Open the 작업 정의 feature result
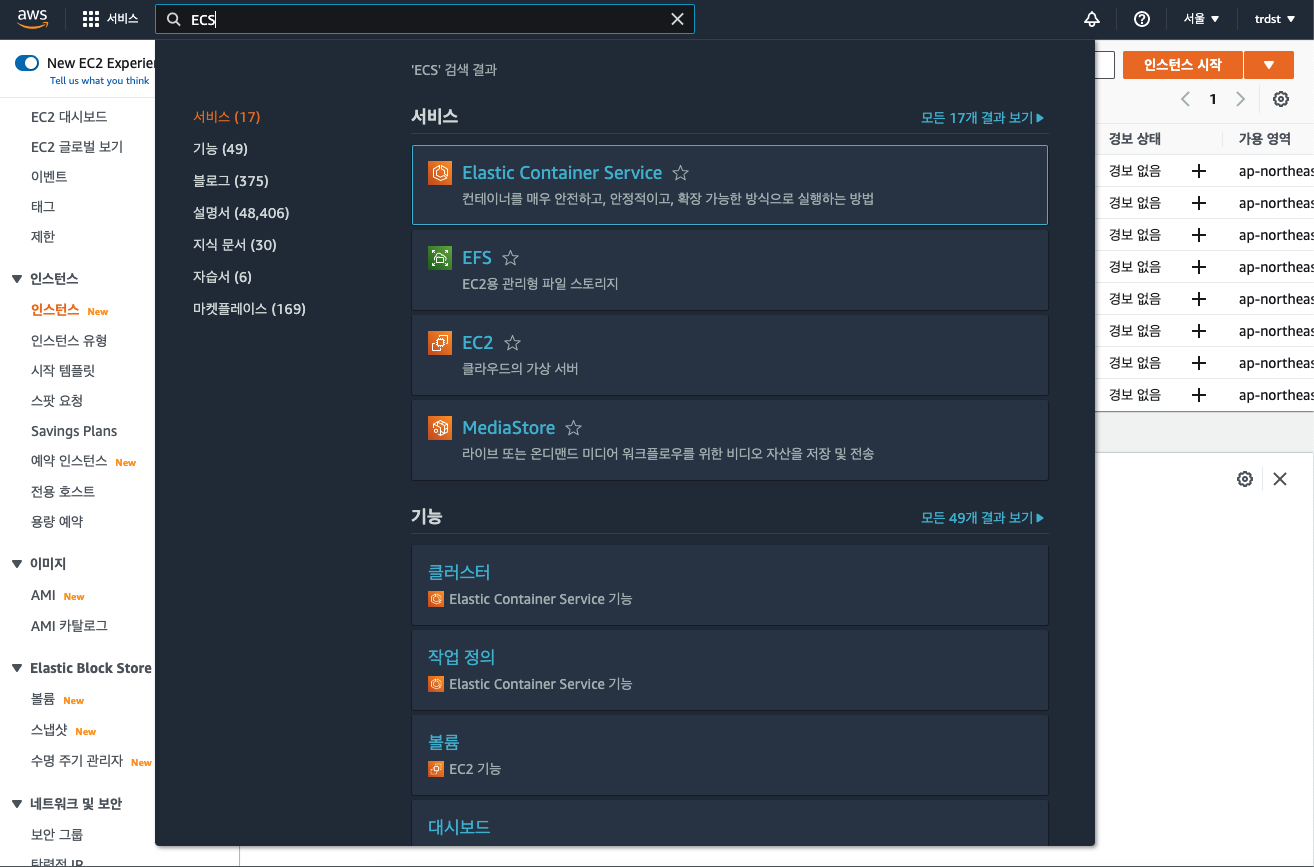This screenshot has height=867, width=1314. click(x=730, y=670)
